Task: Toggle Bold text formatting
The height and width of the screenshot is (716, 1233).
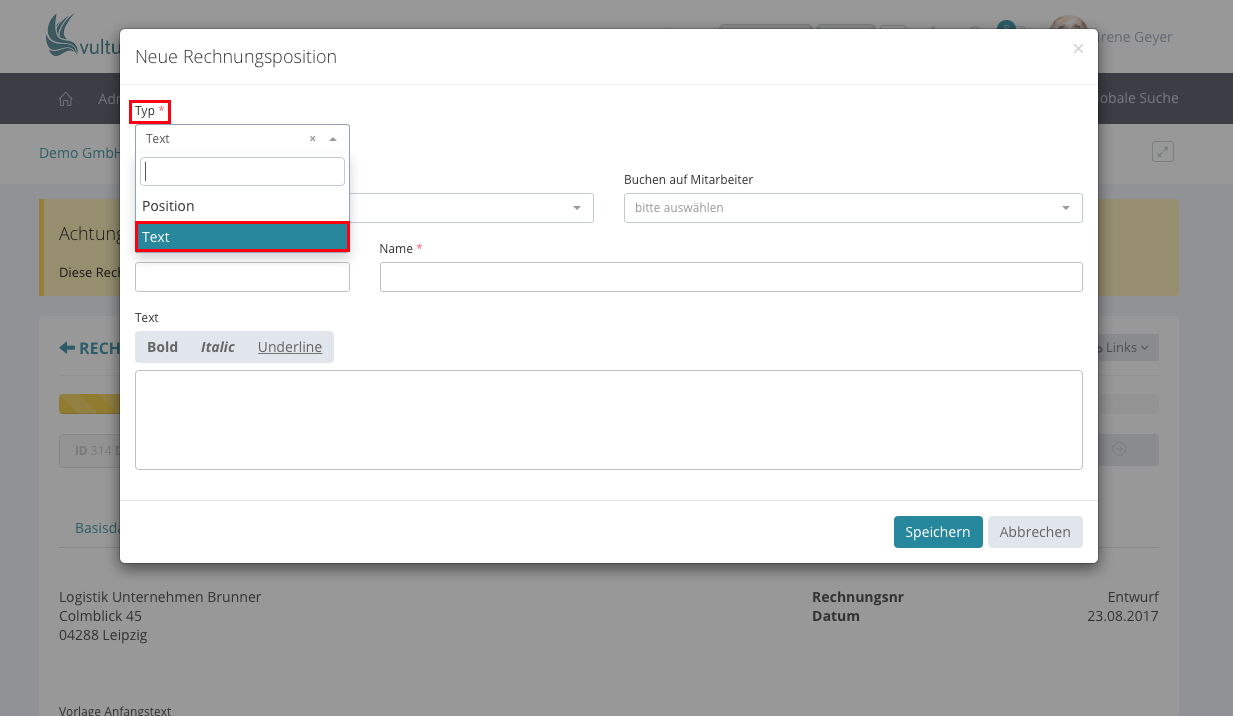Action: (x=162, y=347)
